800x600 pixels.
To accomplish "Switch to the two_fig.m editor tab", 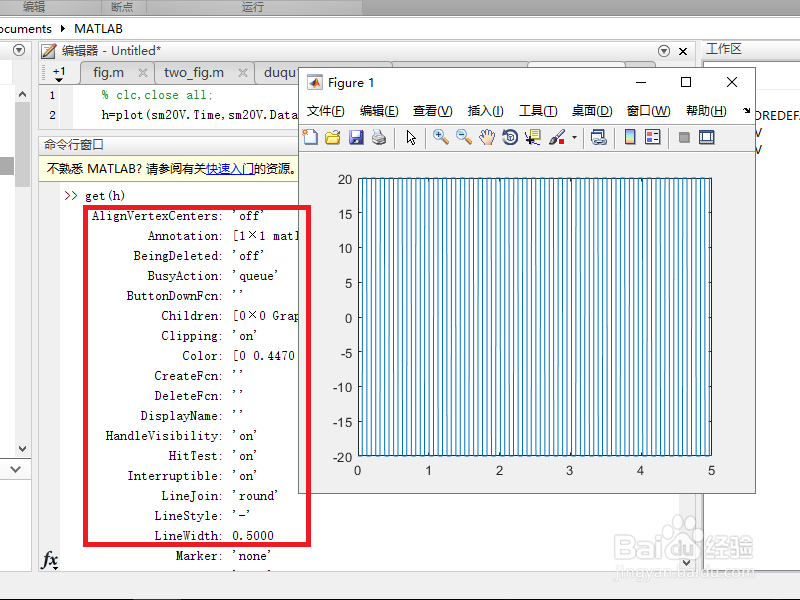I will click(194, 72).
